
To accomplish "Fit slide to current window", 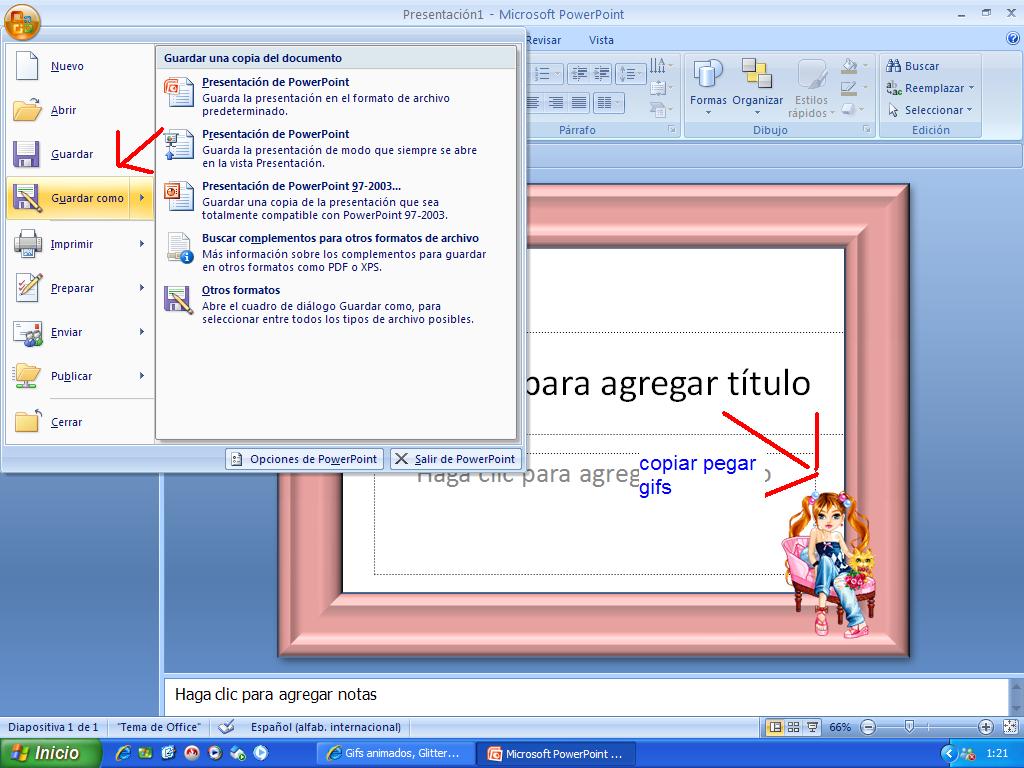I will point(1010,727).
